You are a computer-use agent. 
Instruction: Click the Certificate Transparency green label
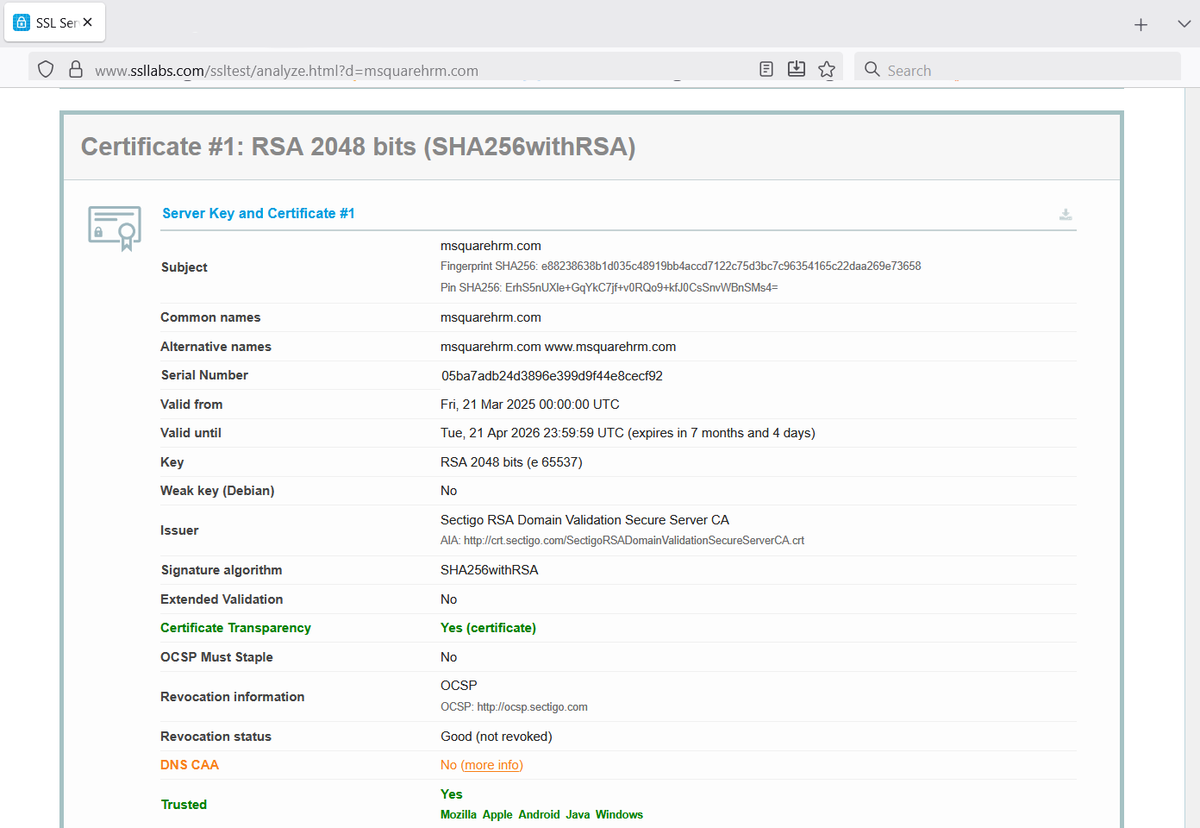tap(236, 628)
